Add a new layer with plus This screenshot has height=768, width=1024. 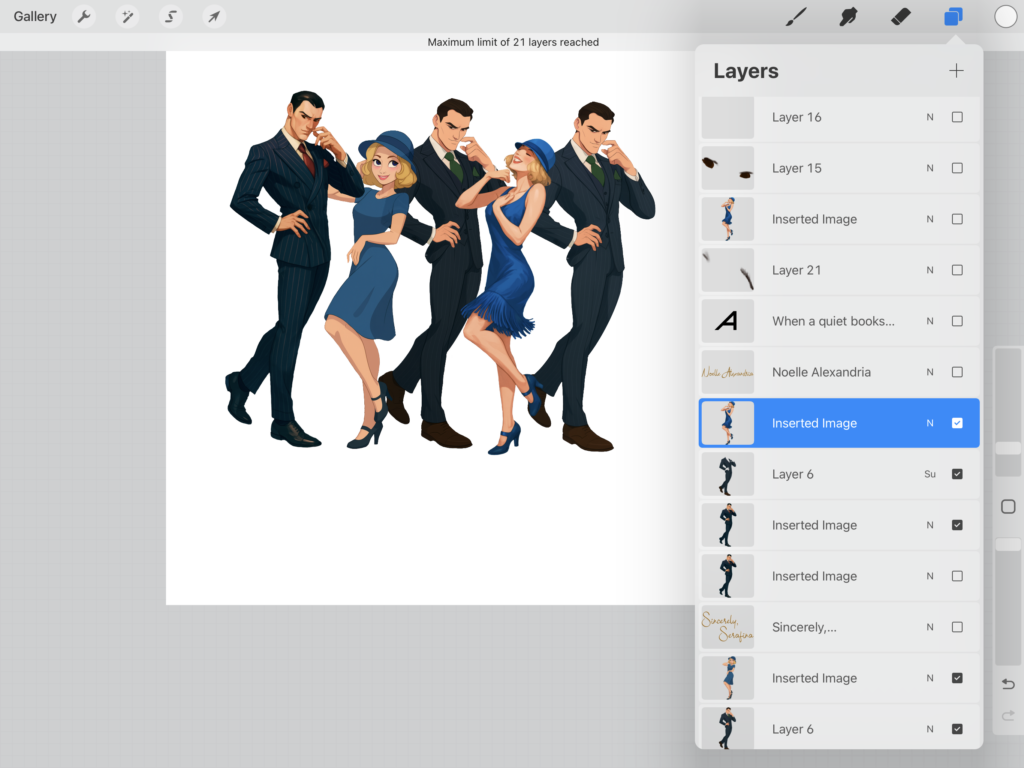(956, 71)
